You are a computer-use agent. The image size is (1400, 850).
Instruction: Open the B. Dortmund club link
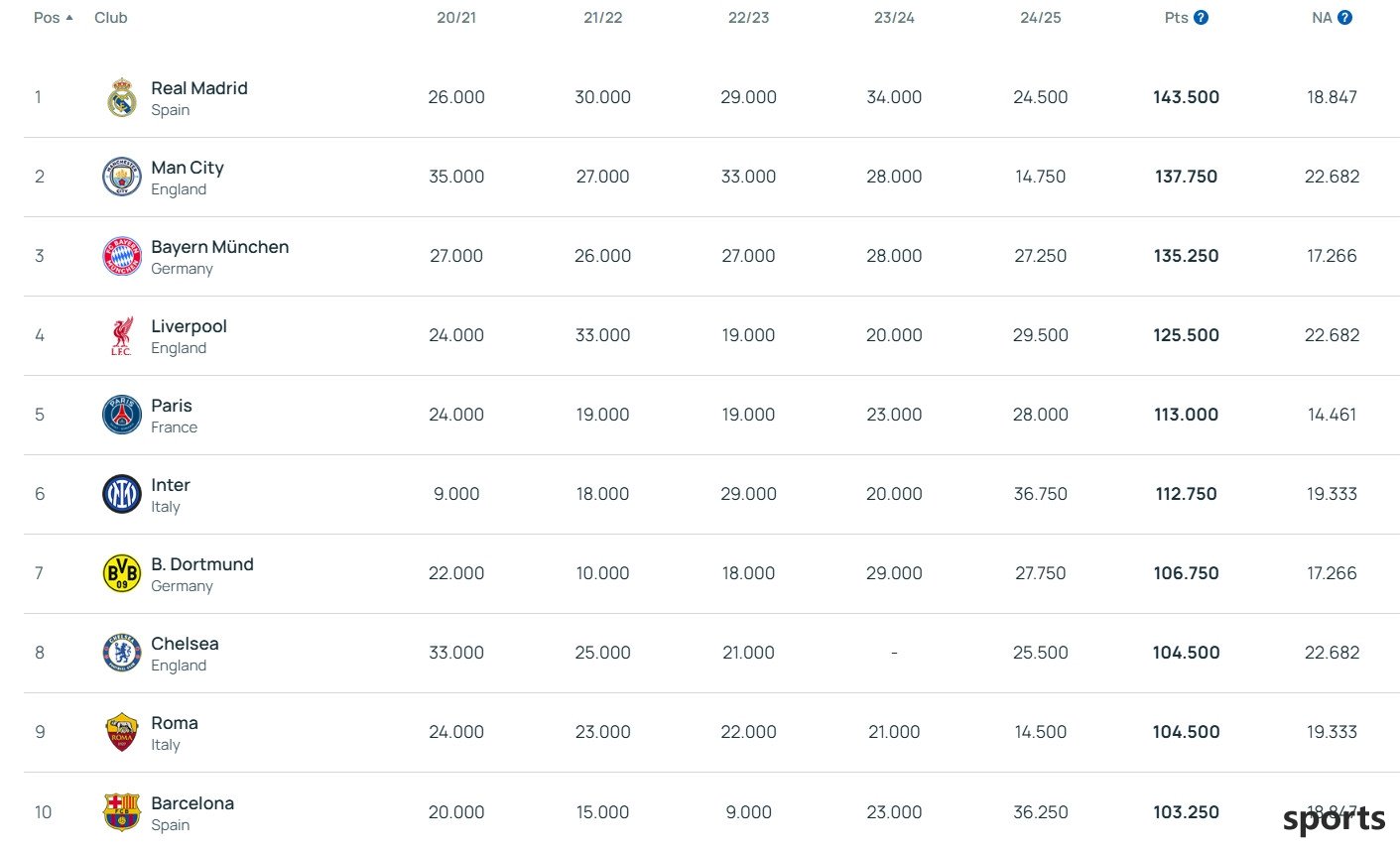(202, 564)
